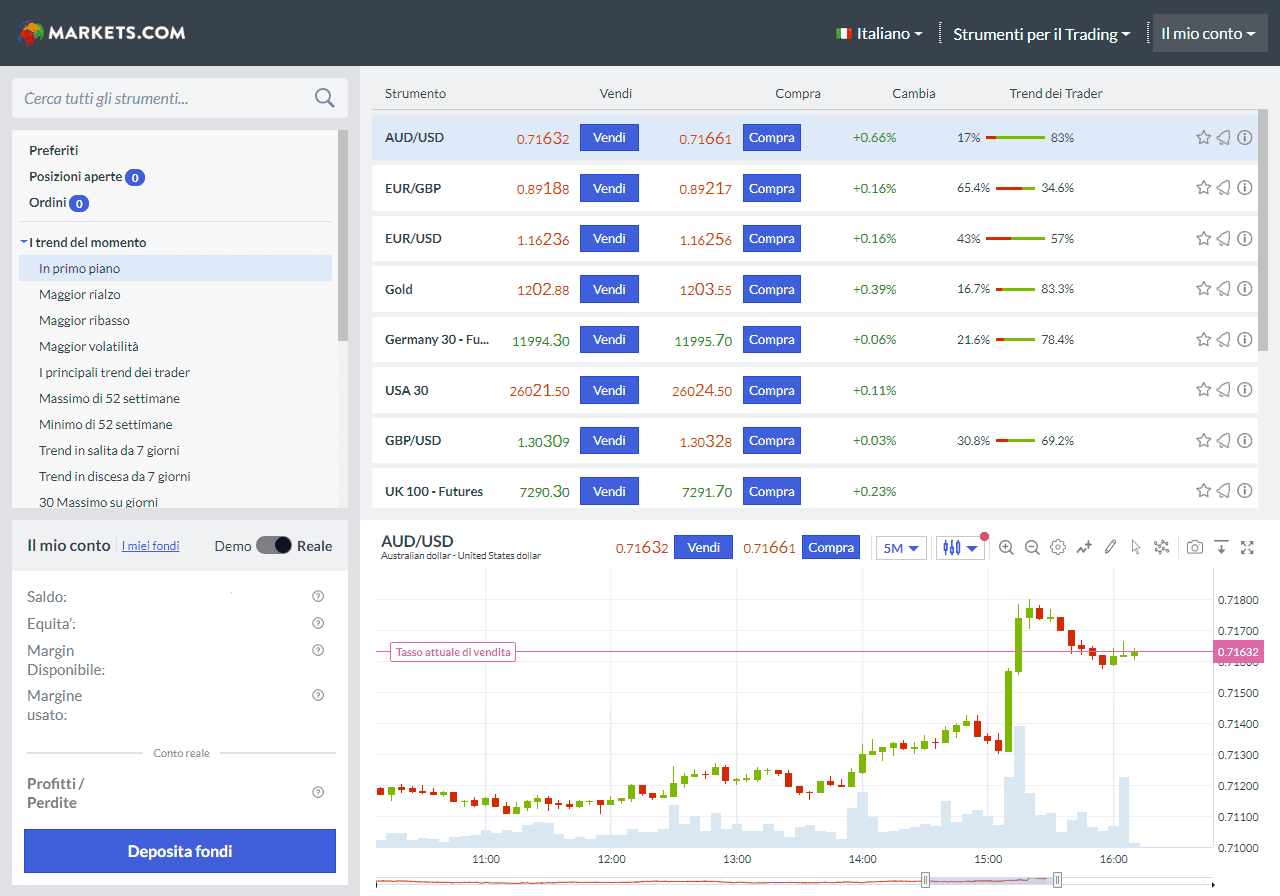Select the pencil drawing tool
This screenshot has width=1280, height=896.
point(1110,547)
